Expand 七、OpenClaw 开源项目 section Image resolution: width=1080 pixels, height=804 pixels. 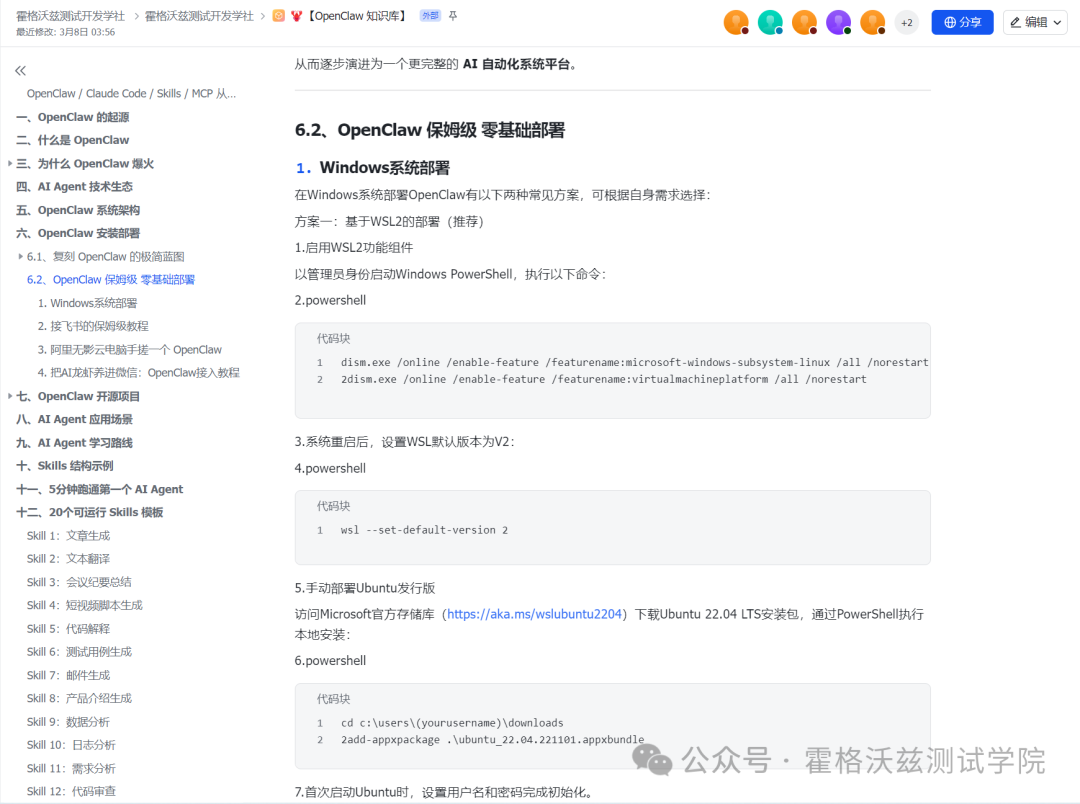coord(10,396)
